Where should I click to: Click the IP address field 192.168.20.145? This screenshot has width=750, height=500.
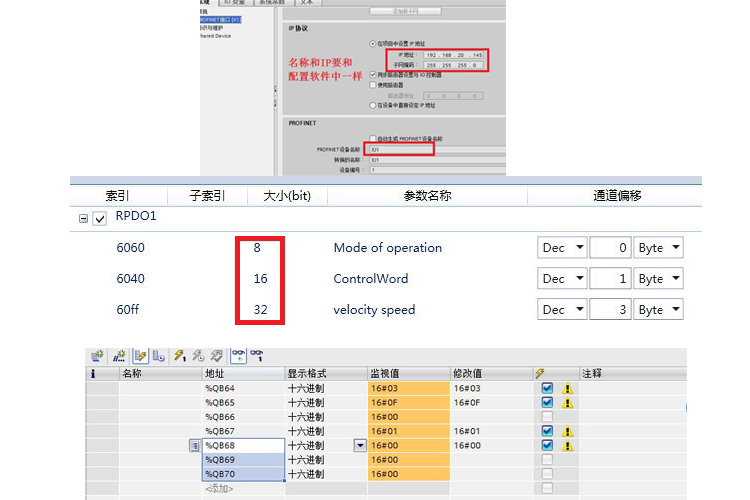453,55
